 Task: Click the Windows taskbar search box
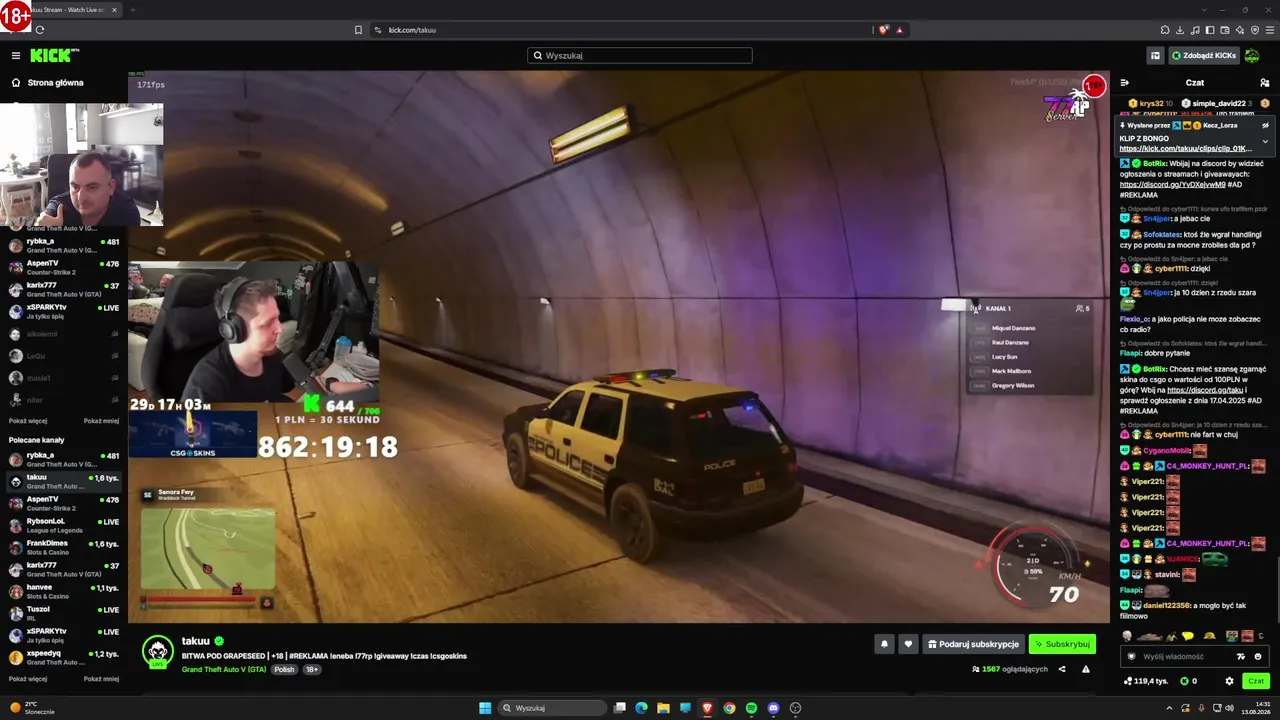pyautogui.click(x=554, y=708)
